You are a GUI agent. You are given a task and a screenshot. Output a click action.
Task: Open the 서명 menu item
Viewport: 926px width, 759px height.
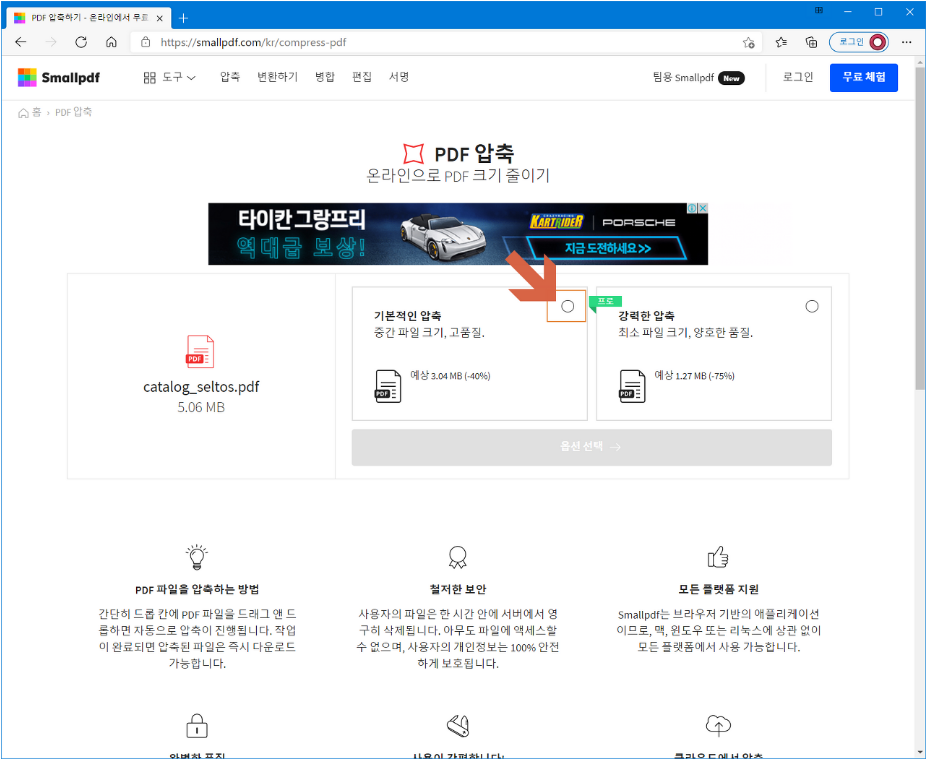(399, 77)
